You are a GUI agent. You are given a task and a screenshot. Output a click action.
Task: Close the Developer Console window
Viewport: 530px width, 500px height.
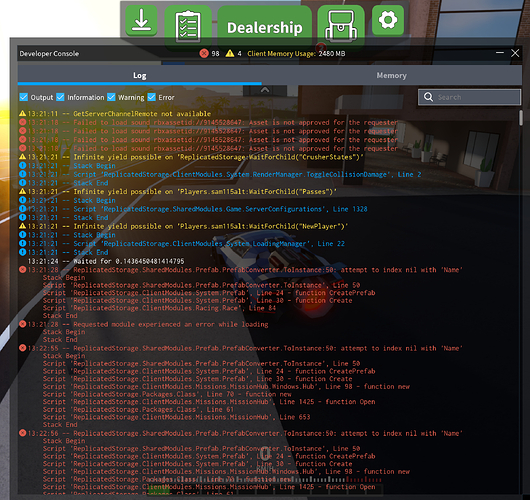(515, 53)
